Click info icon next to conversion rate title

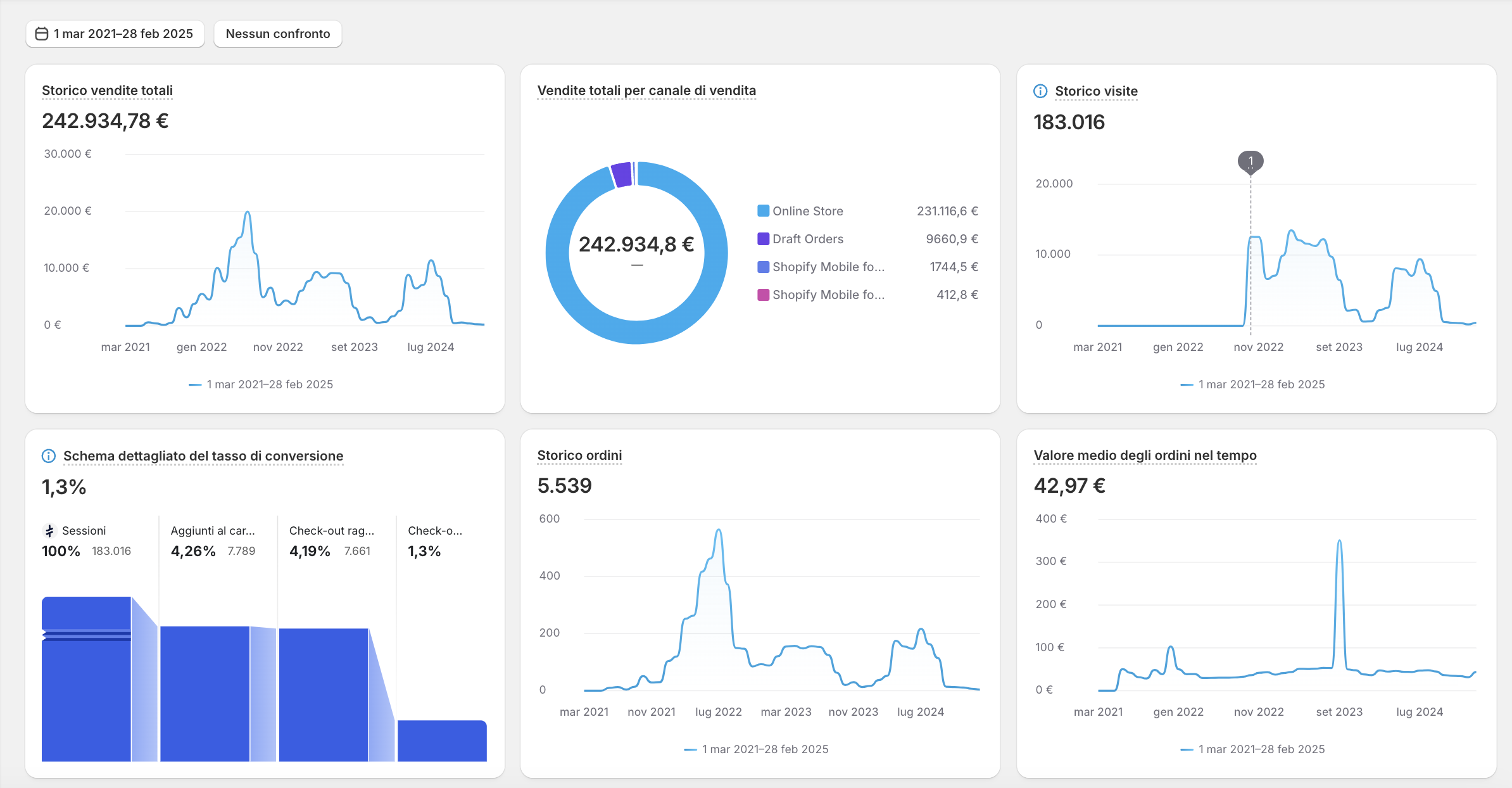pyautogui.click(x=49, y=456)
